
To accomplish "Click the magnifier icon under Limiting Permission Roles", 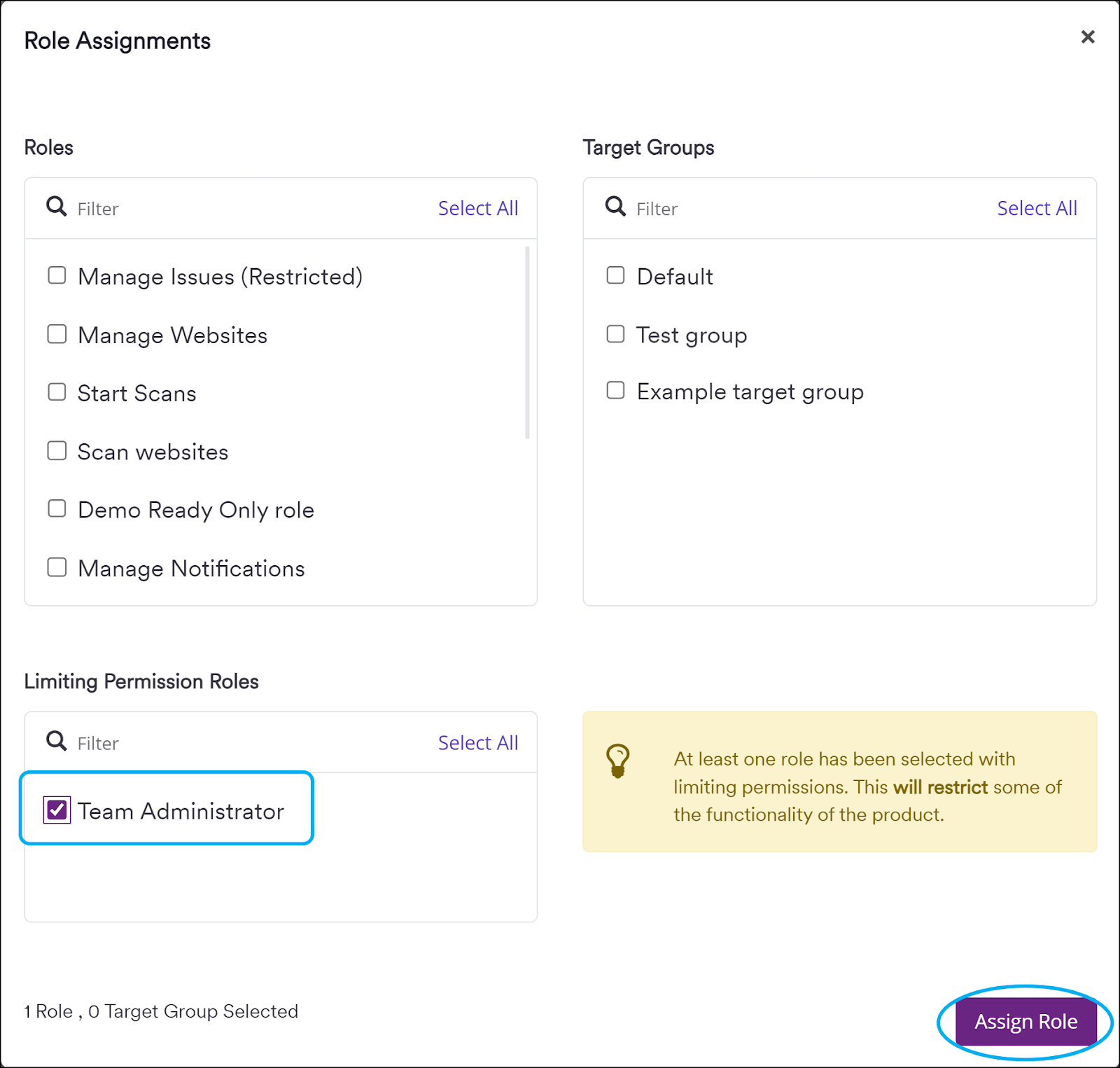I will click(x=55, y=741).
